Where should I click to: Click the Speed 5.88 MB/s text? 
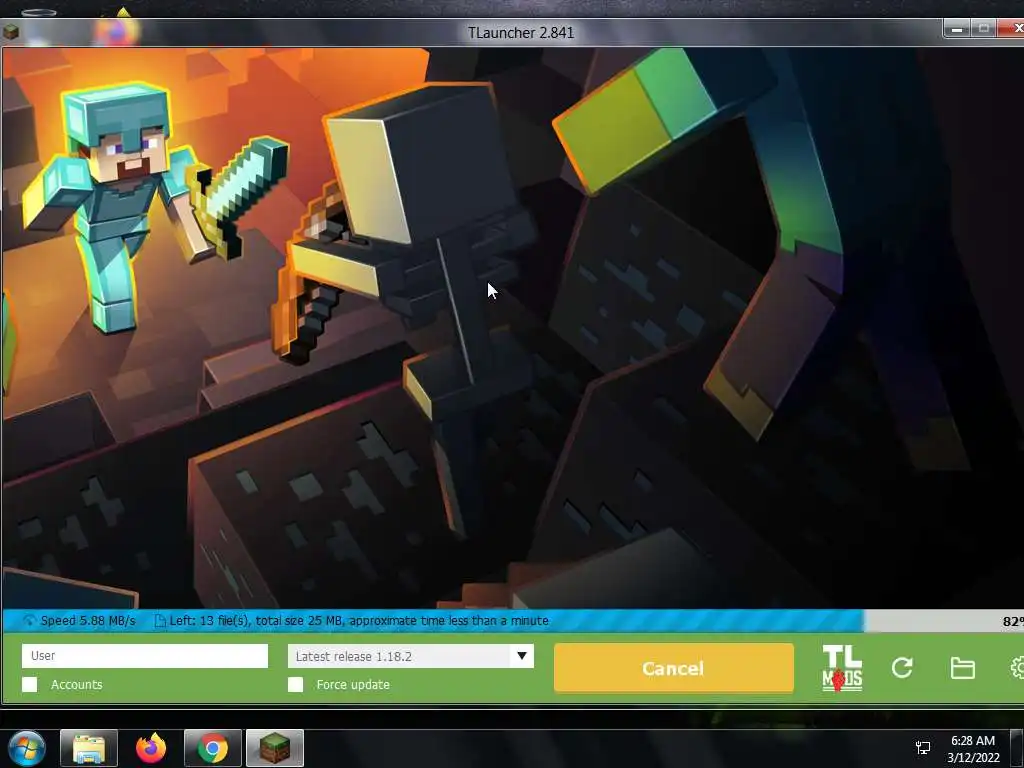point(88,621)
